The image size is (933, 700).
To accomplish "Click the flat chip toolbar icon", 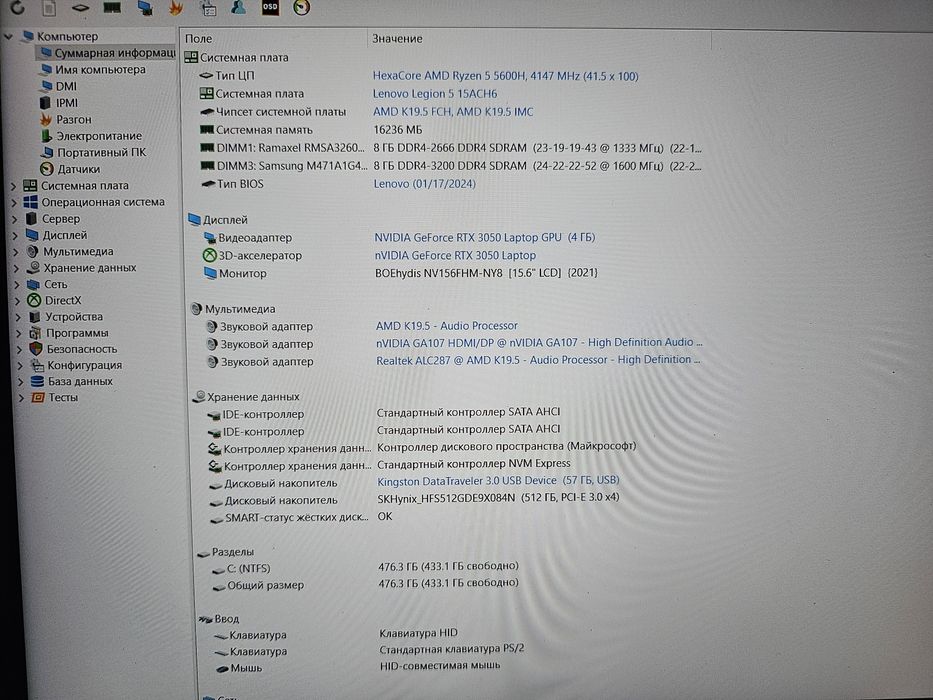I will pyautogui.click(x=80, y=8).
